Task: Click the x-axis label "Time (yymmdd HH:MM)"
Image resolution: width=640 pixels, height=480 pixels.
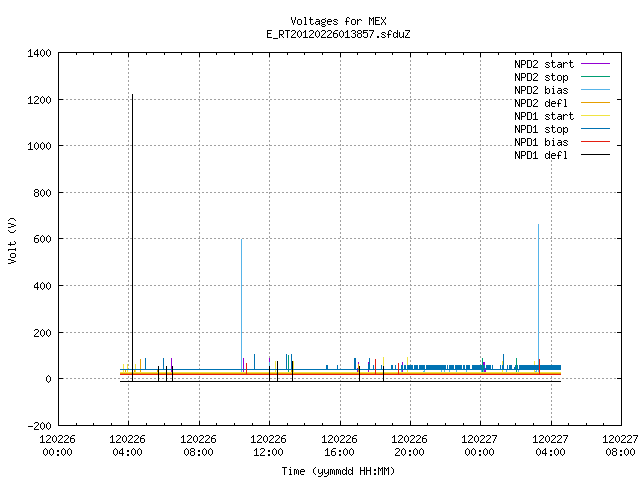Action: 338,471
